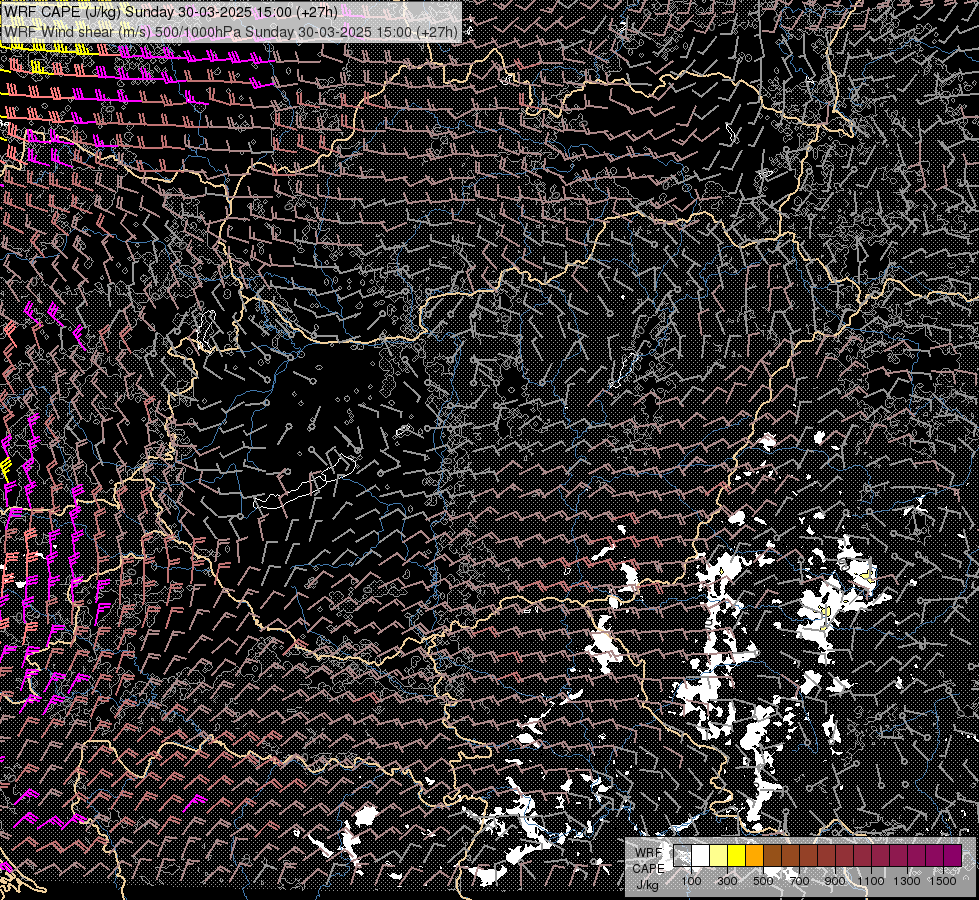979x900 pixels.
Task: Click the WRF CAPE (J/kg) title line
Action: coord(170,12)
